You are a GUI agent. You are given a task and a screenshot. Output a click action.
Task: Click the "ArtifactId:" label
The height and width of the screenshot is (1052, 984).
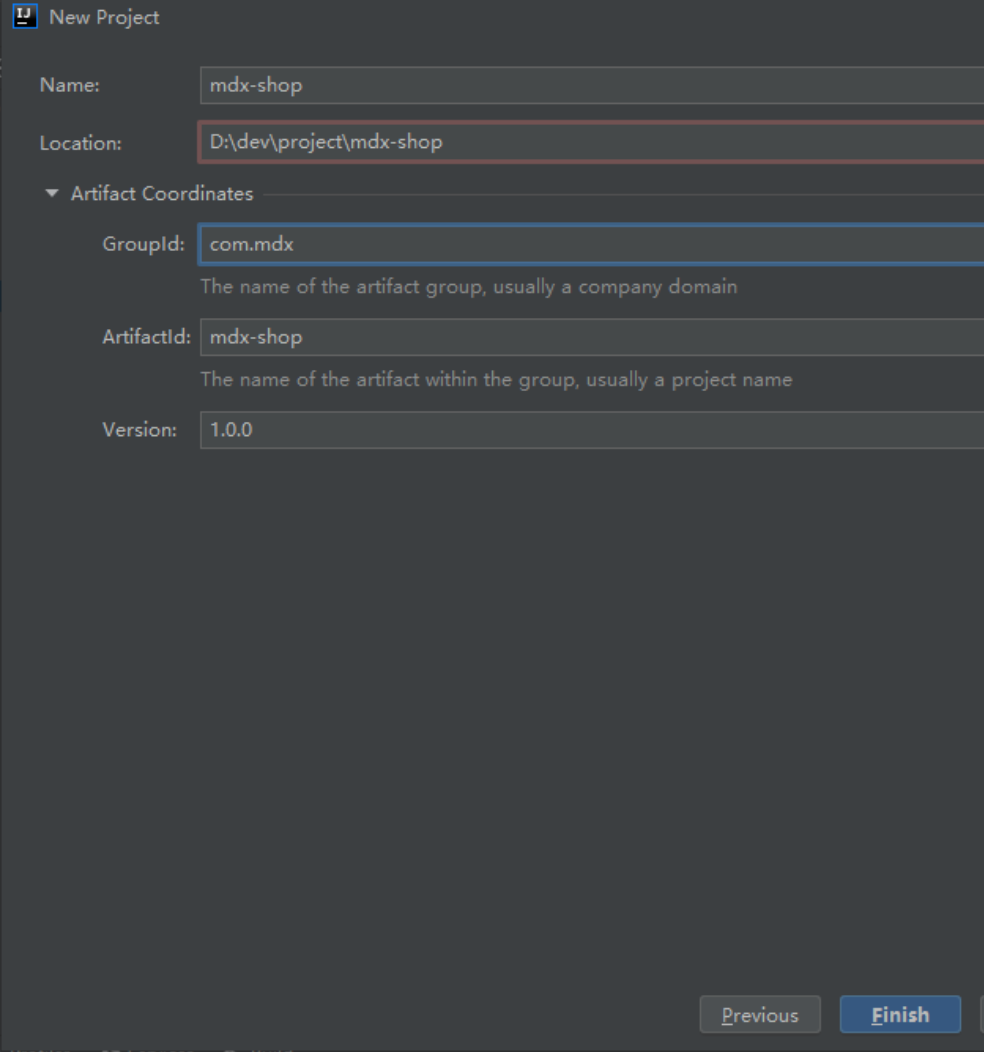tap(146, 337)
